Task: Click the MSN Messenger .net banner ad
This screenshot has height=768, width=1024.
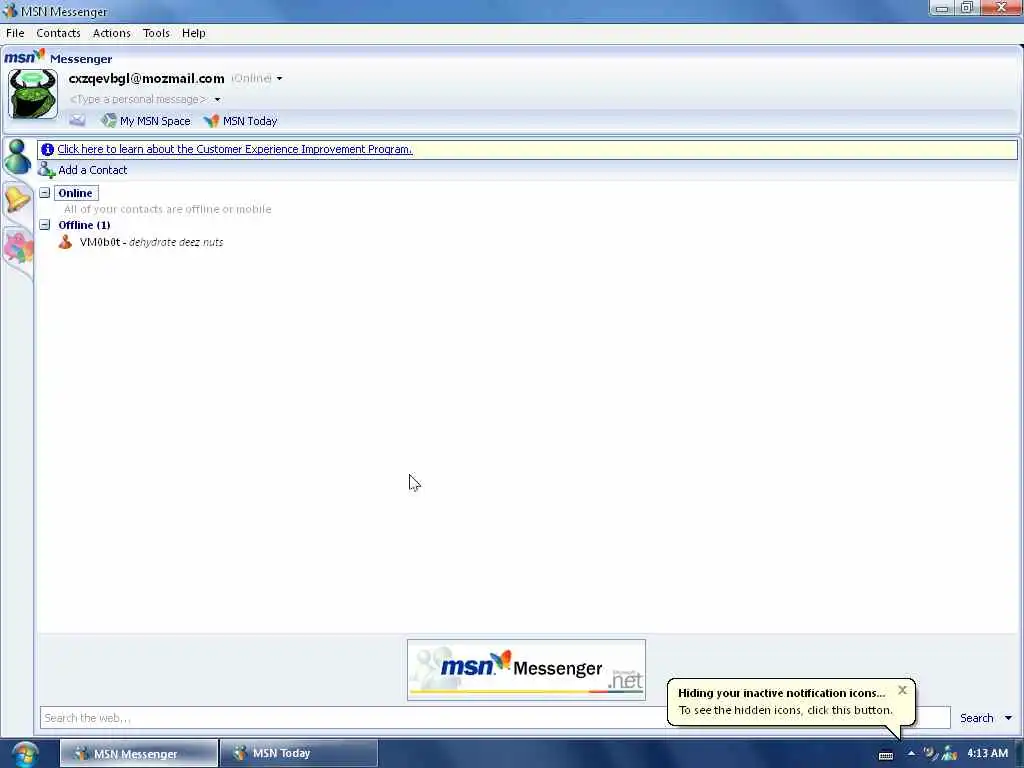Action: tap(526, 669)
